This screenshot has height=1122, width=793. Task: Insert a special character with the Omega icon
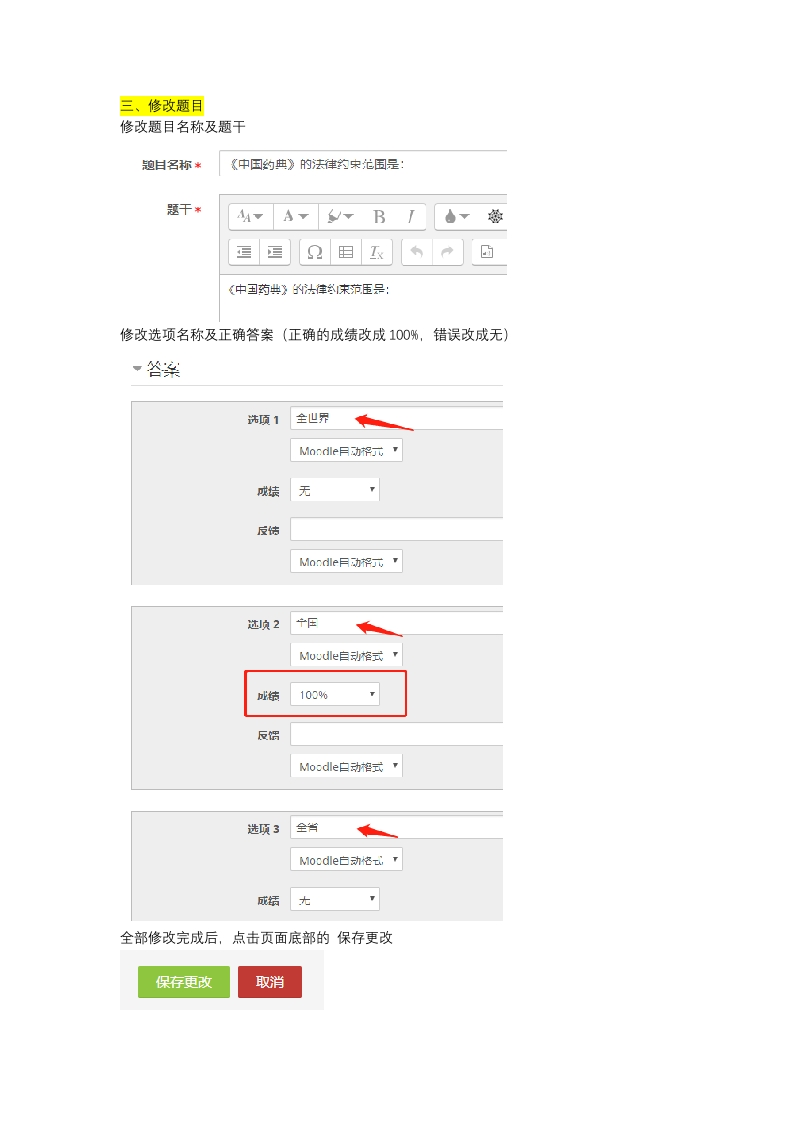(x=314, y=252)
